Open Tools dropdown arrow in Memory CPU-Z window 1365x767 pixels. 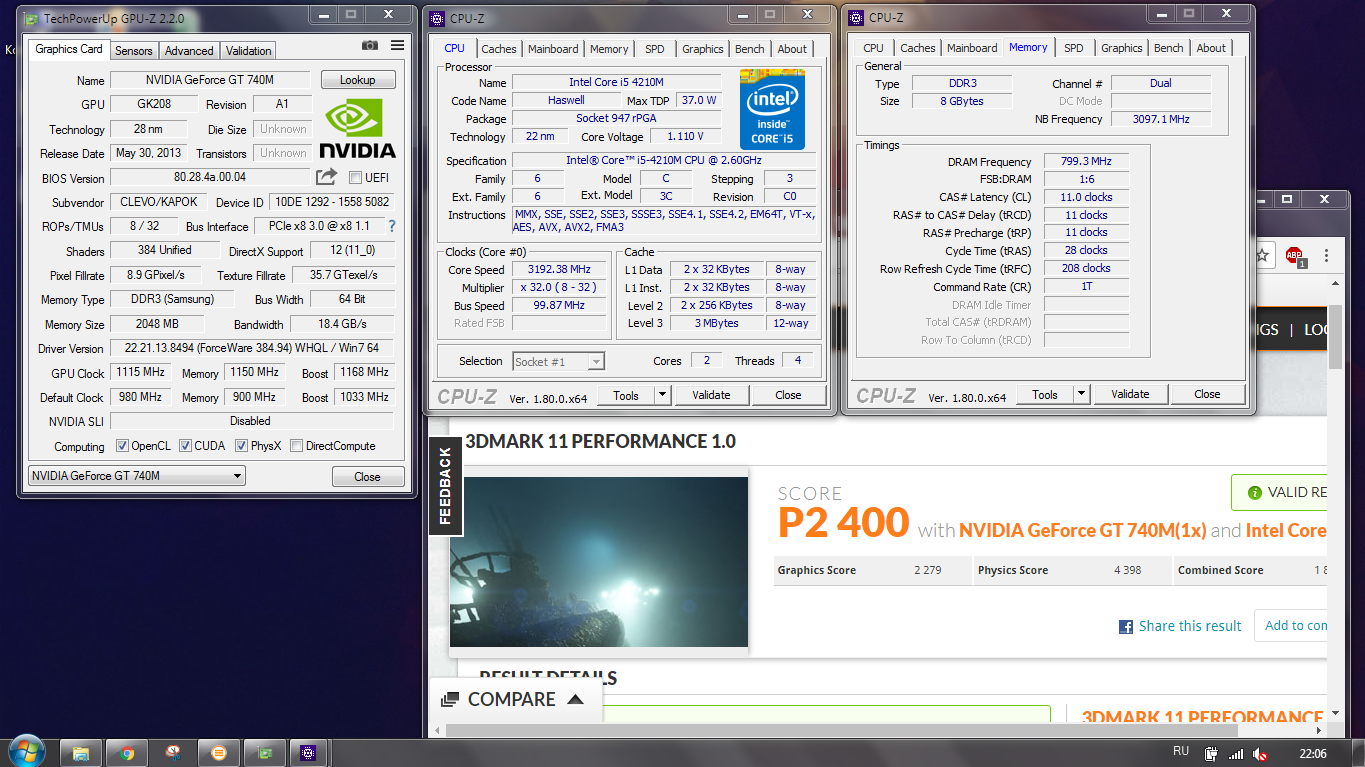(x=1081, y=394)
